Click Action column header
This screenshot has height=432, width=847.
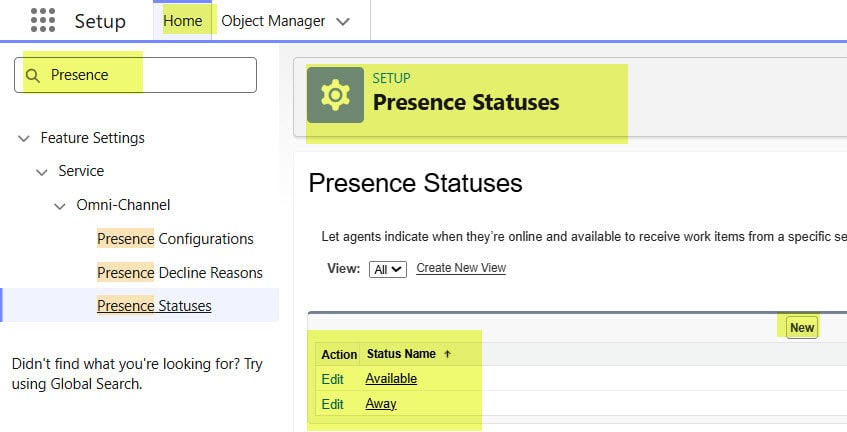tap(339, 355)
